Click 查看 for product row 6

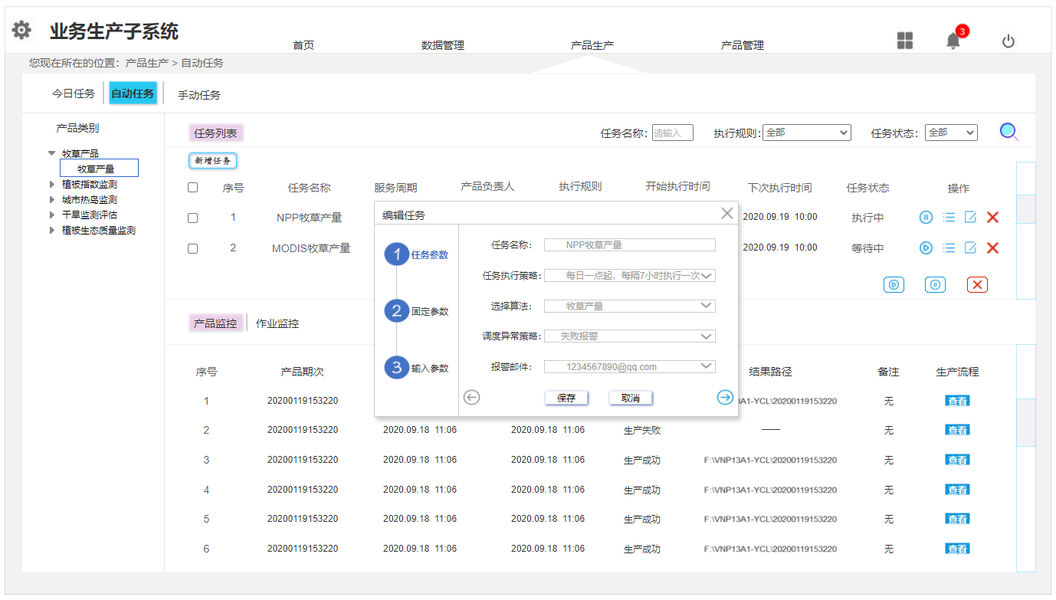coord(957,549)
